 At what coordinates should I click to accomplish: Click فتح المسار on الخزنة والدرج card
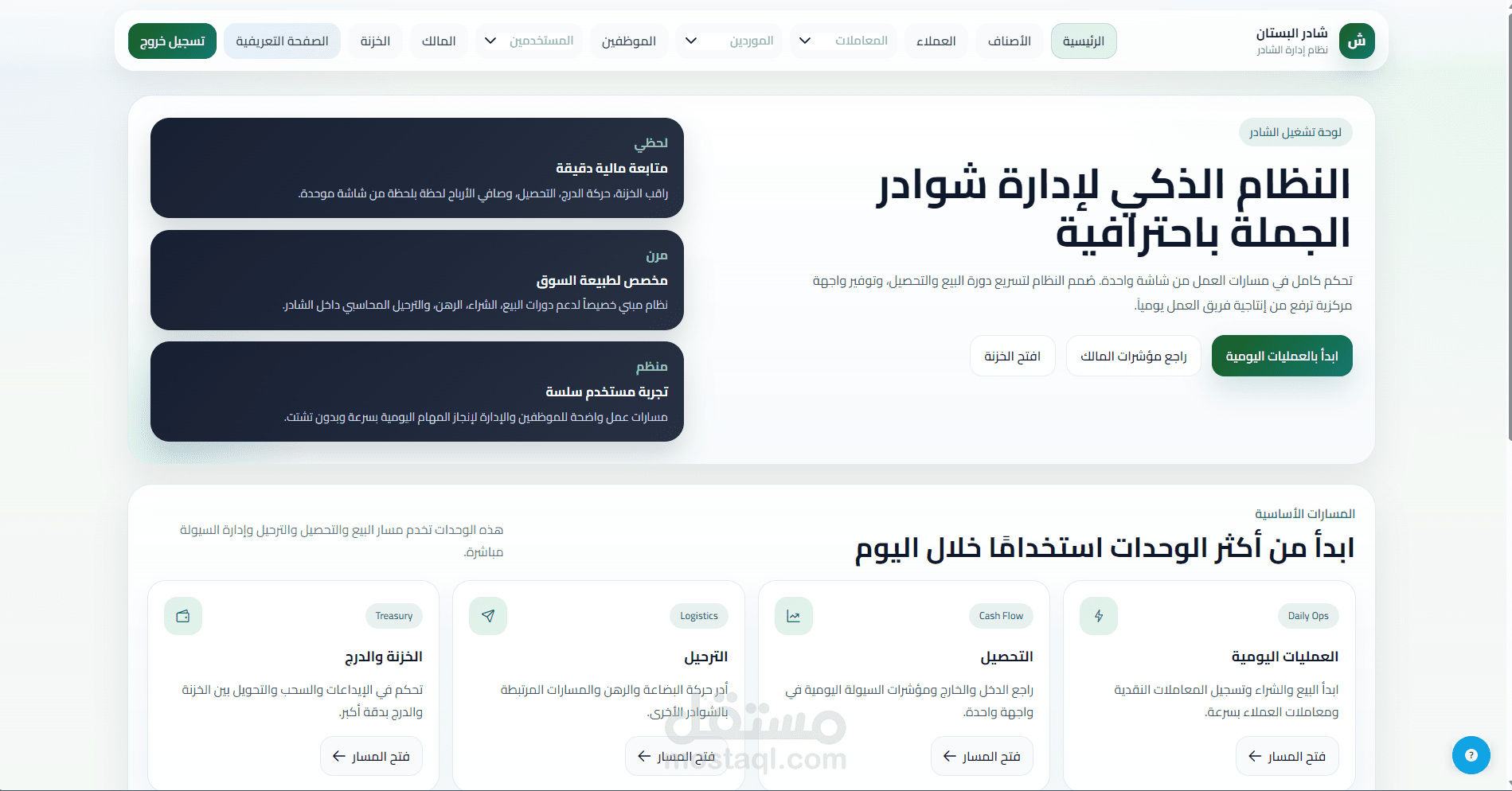(371, 756)
